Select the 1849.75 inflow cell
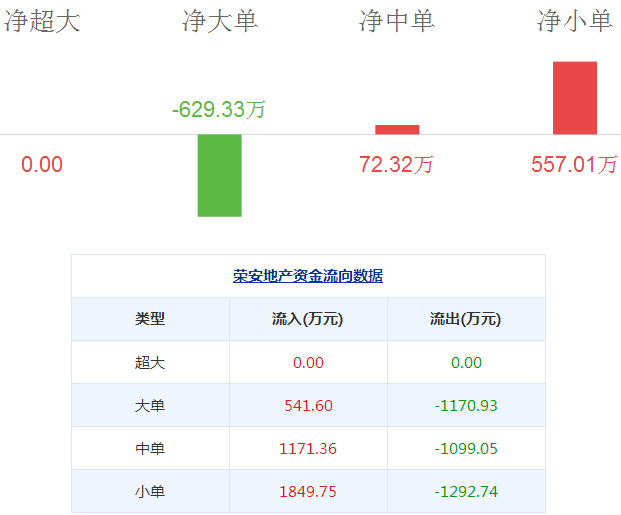 (308, 492)
